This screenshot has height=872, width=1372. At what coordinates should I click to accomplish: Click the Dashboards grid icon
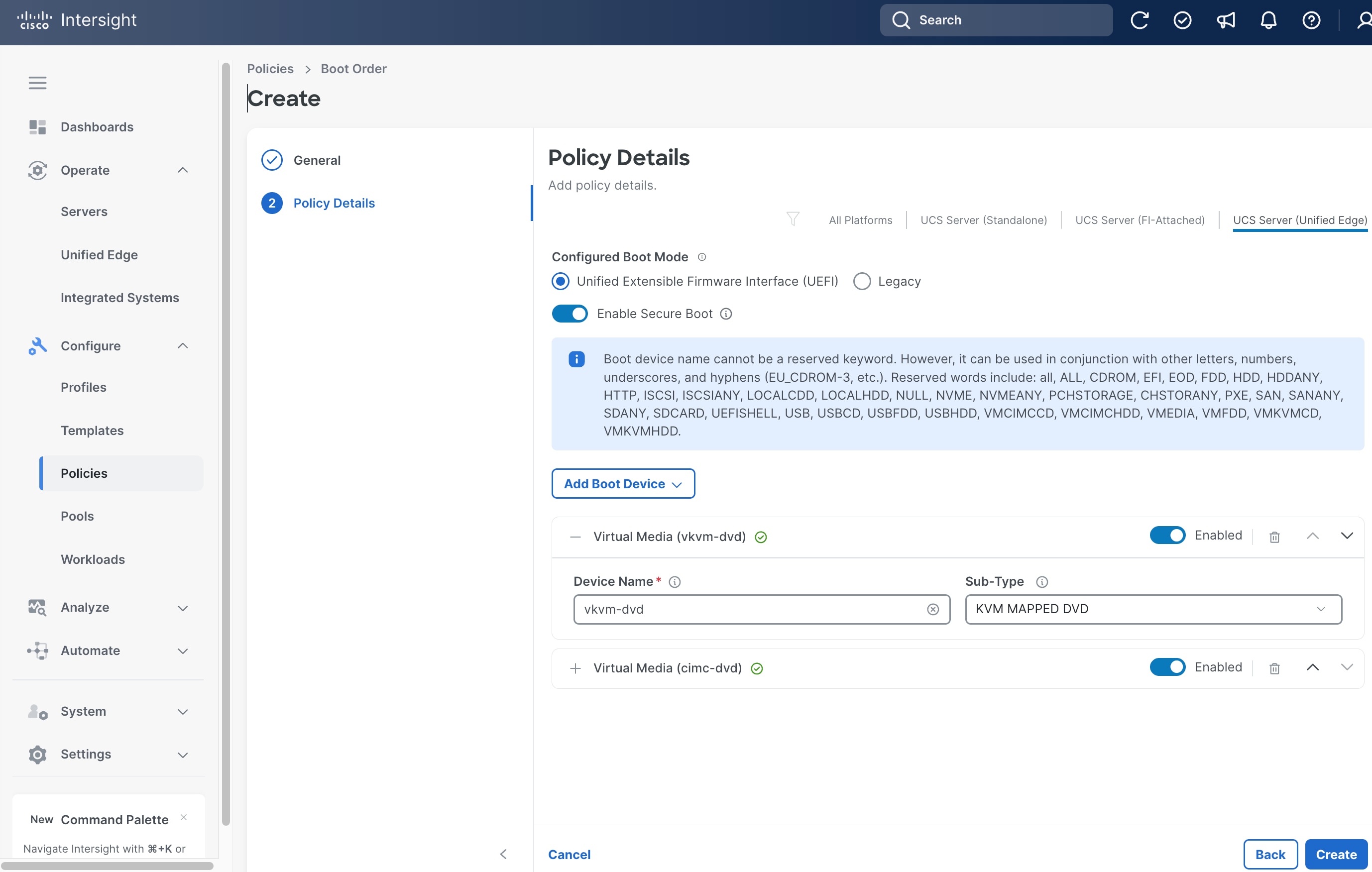coord(38,126)
